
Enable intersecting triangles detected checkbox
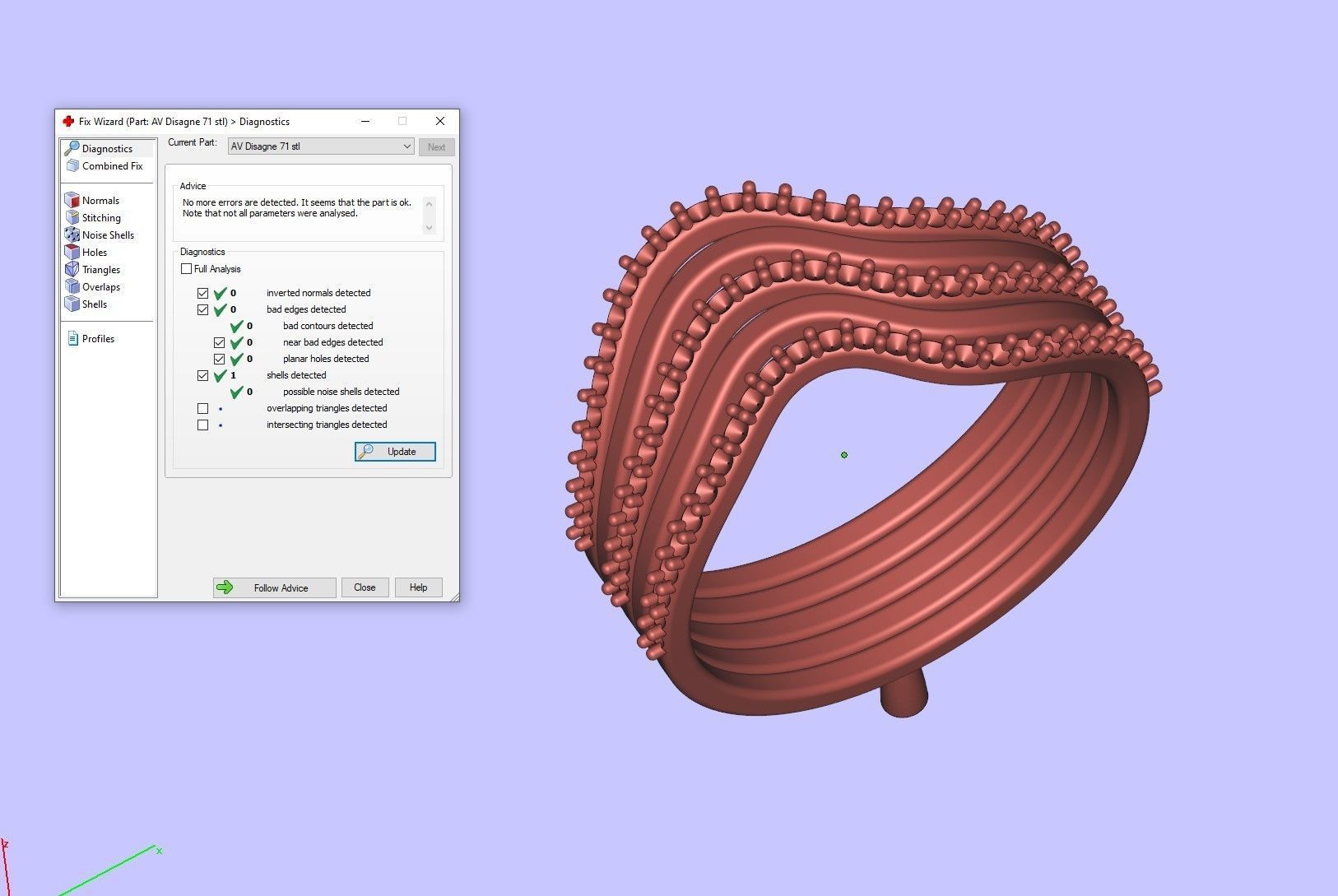[x=202, y=425]
